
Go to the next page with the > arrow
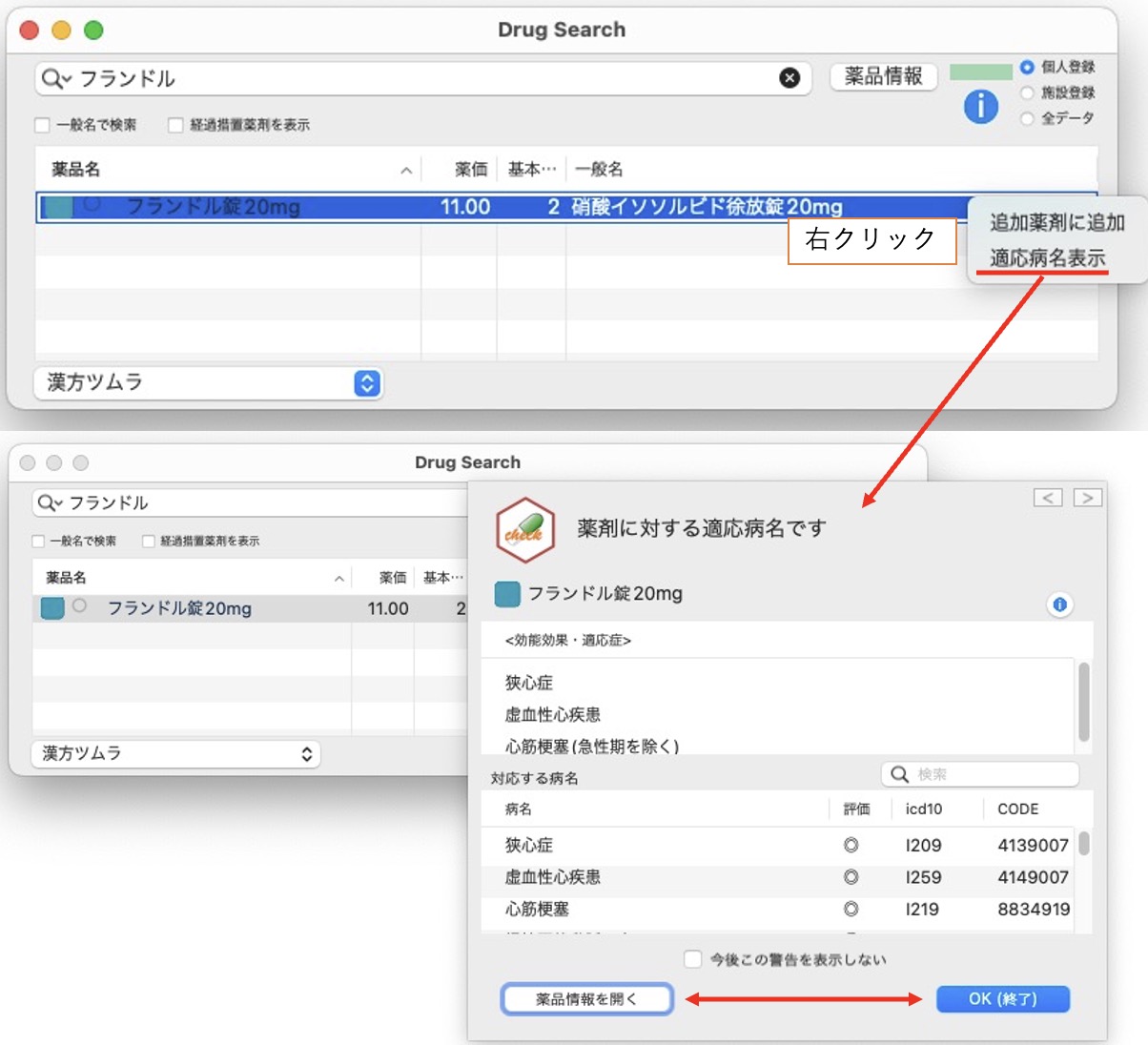pos(1088,498)
